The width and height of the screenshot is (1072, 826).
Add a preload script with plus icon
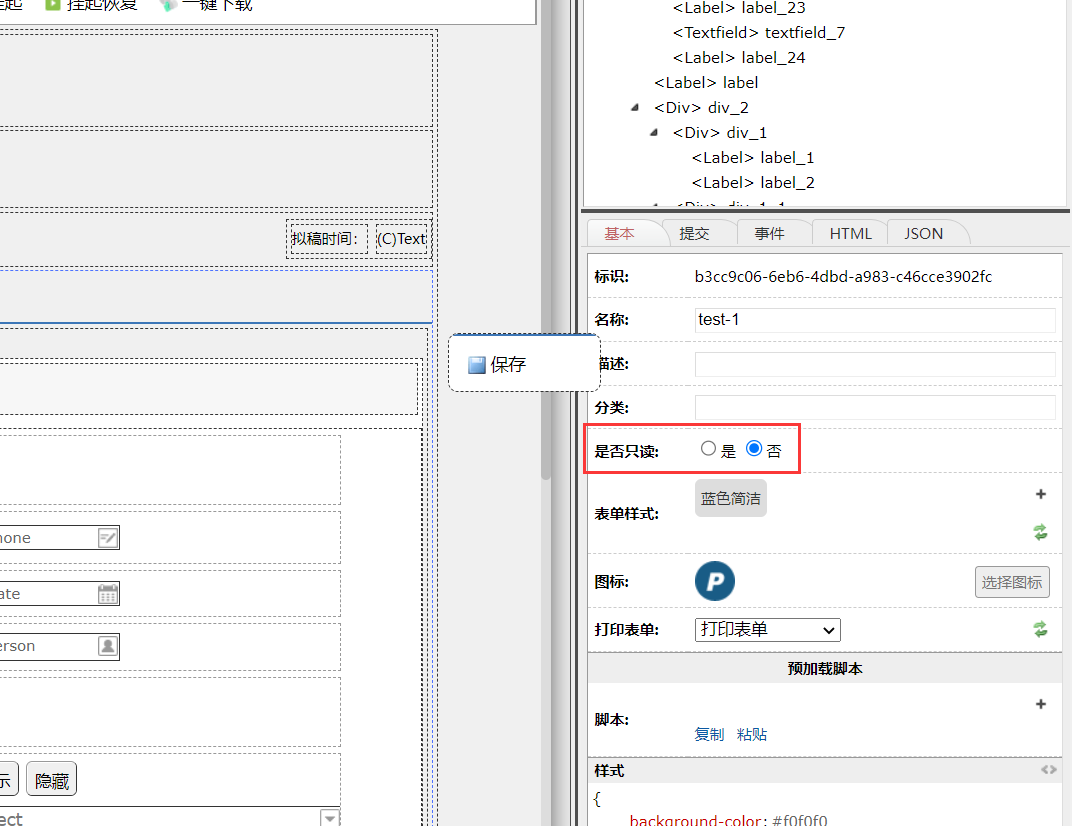coord(1041,704)
